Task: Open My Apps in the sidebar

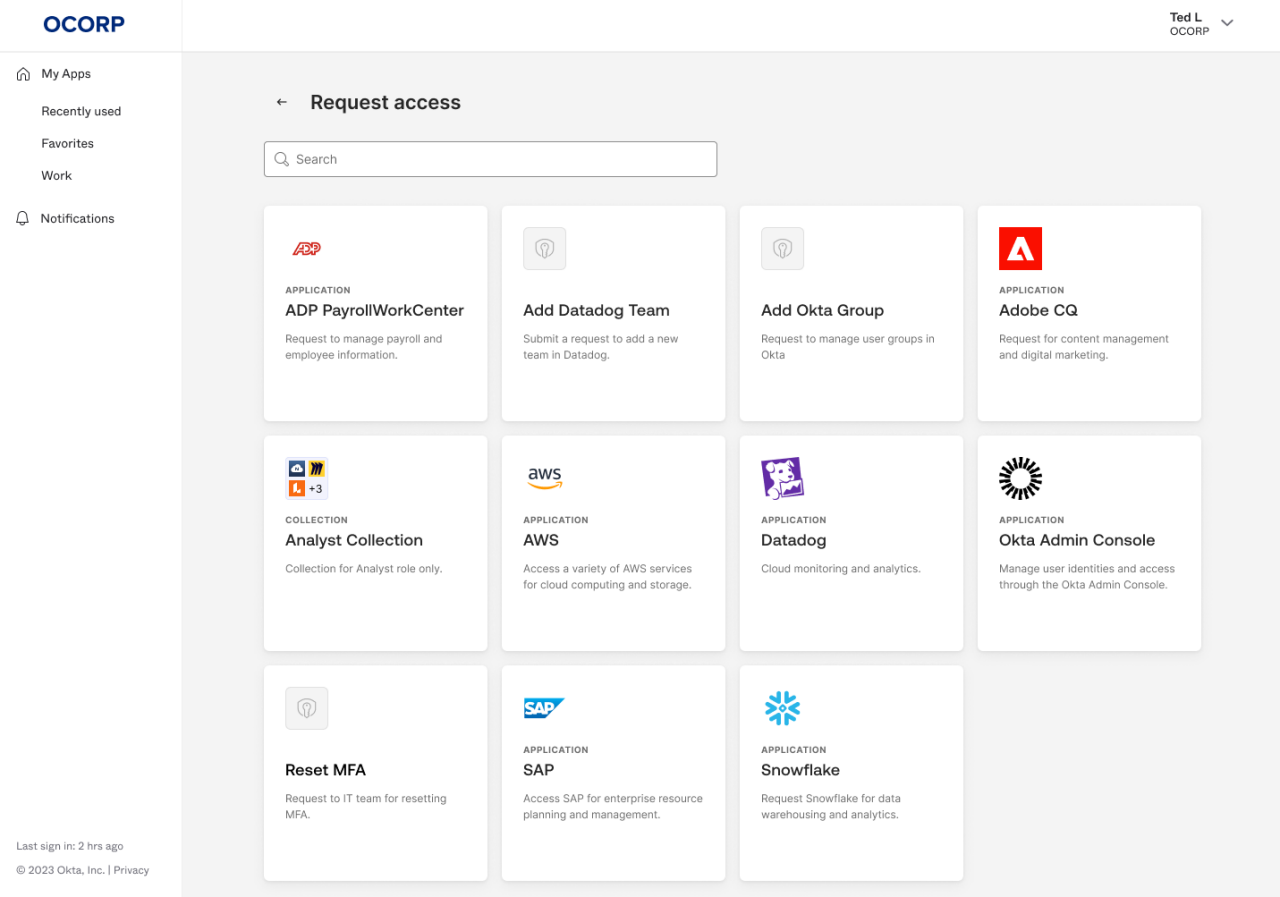Action: point(66,74)
